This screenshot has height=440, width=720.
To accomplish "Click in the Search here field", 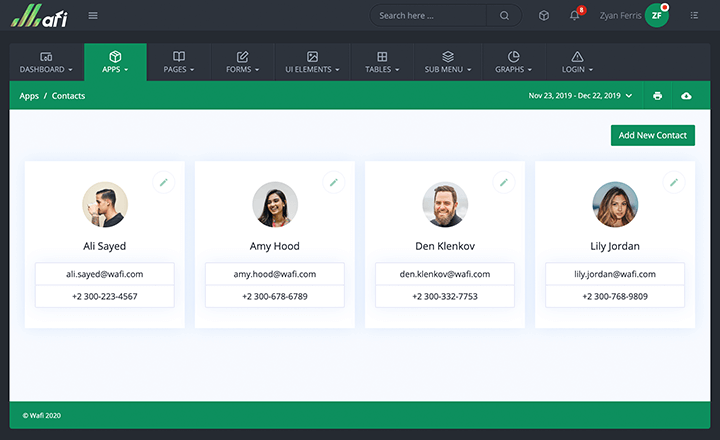I will pyautogui.click(x=428, y=15).
